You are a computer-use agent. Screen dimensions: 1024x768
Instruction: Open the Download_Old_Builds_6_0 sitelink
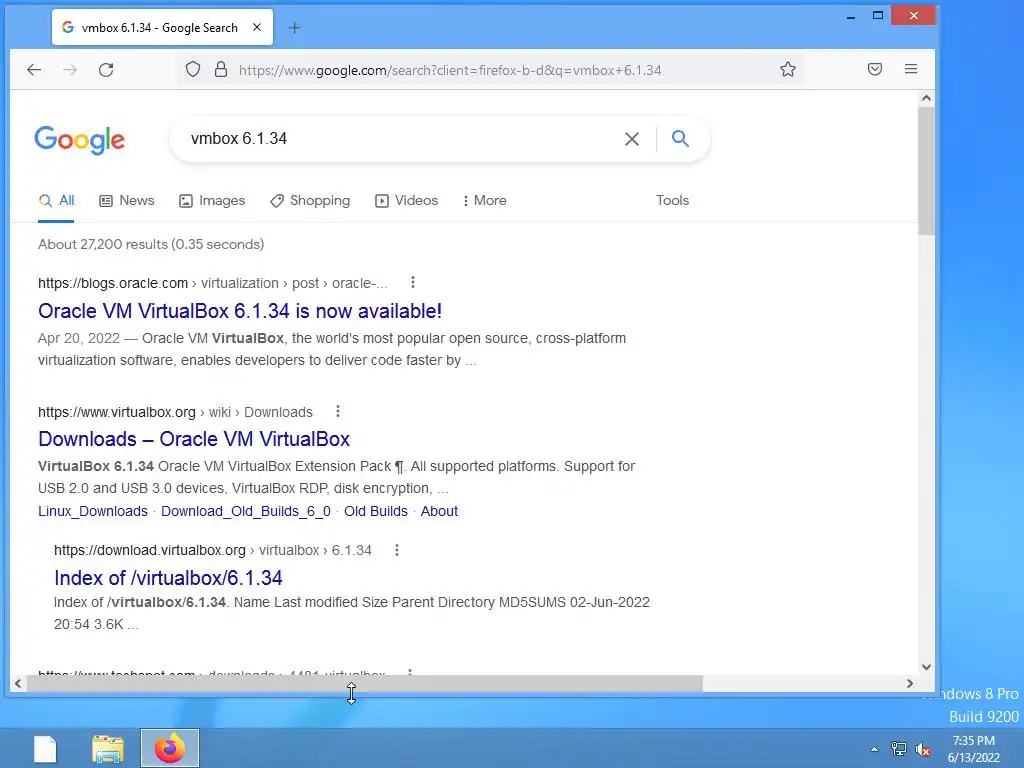[246, 511]
